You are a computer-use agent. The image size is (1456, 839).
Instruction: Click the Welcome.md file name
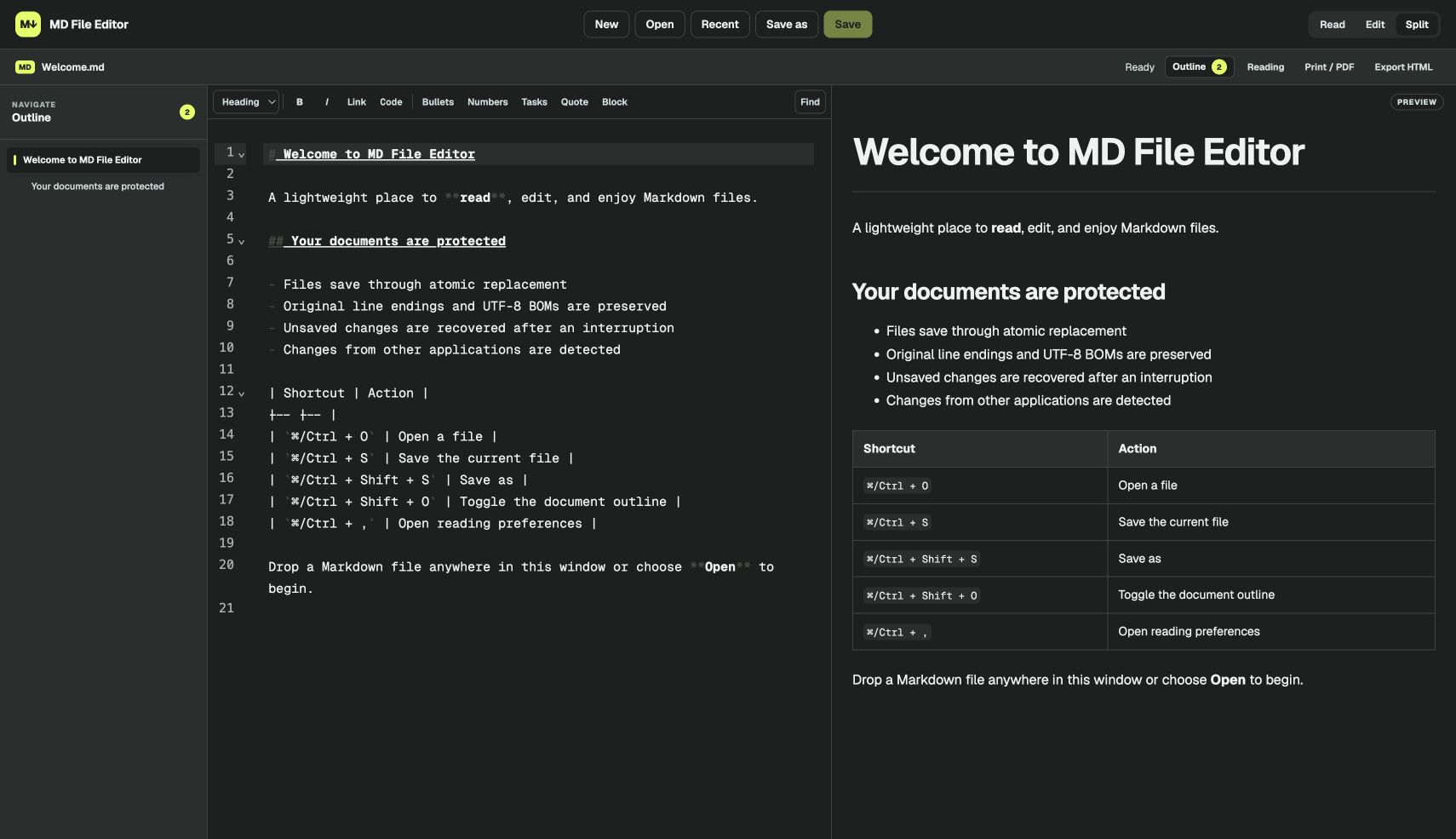[x=73, y=67]
